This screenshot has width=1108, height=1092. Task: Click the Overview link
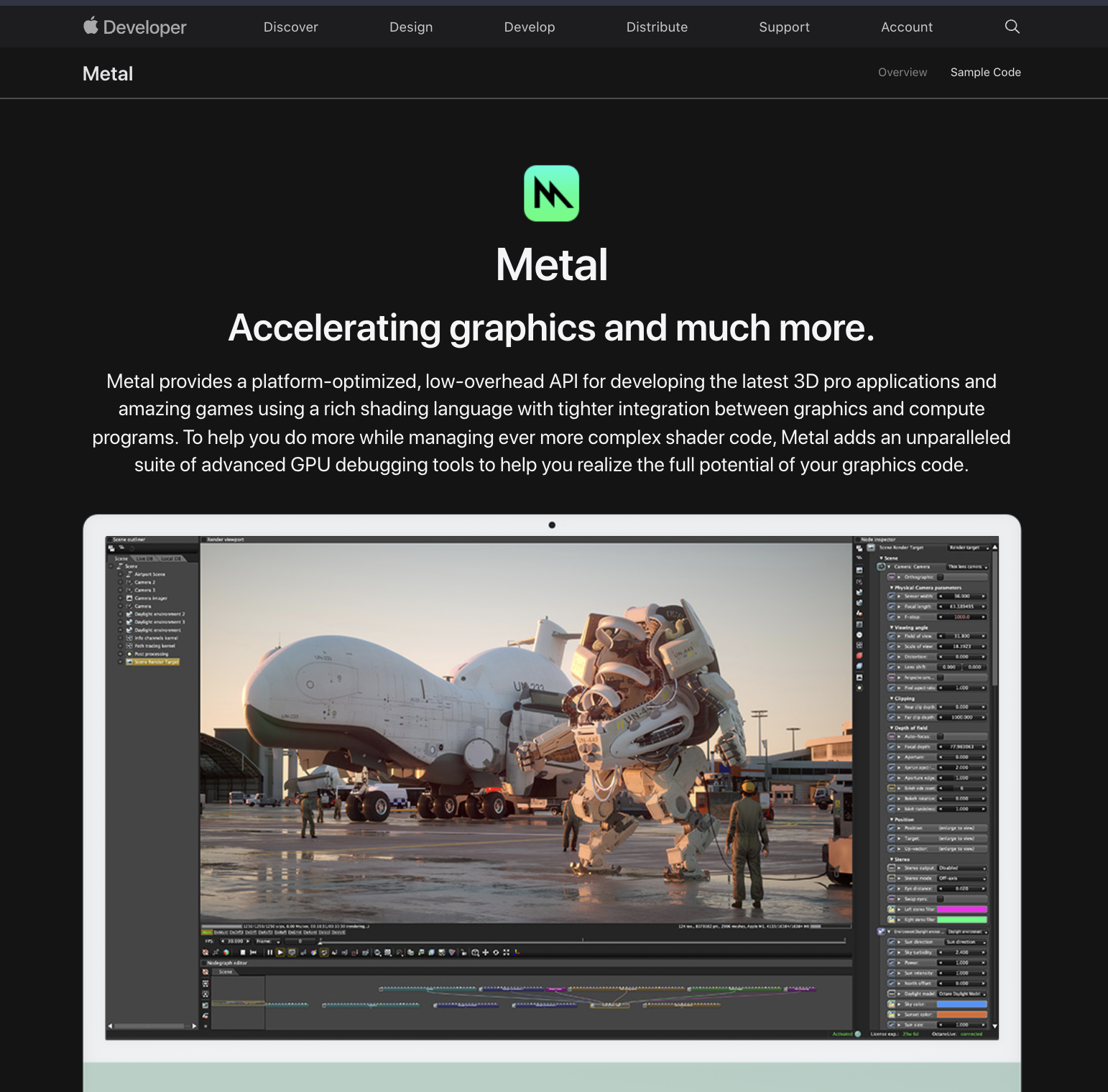tap(902, 73)
